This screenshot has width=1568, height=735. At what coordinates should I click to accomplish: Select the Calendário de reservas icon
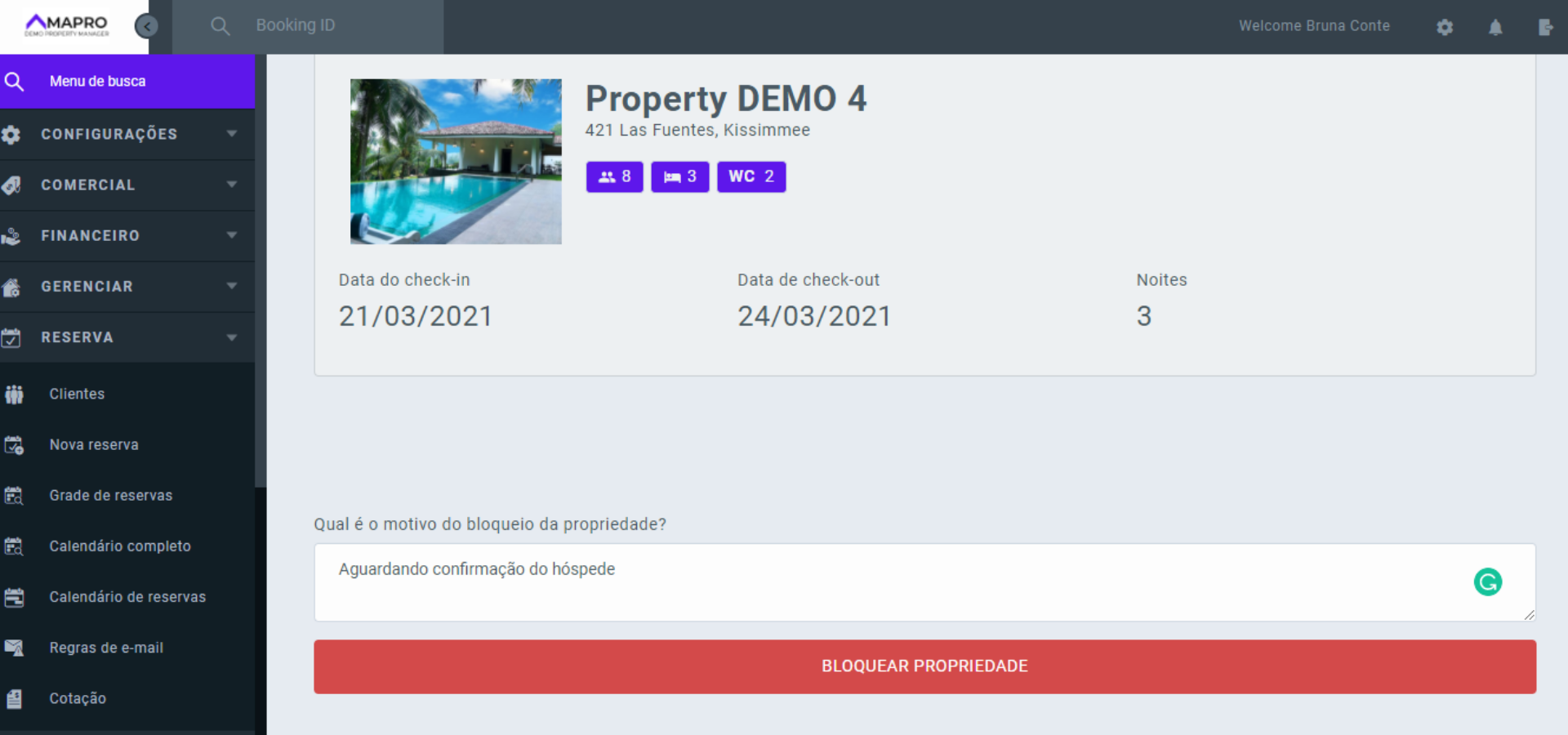pos(15,597)
